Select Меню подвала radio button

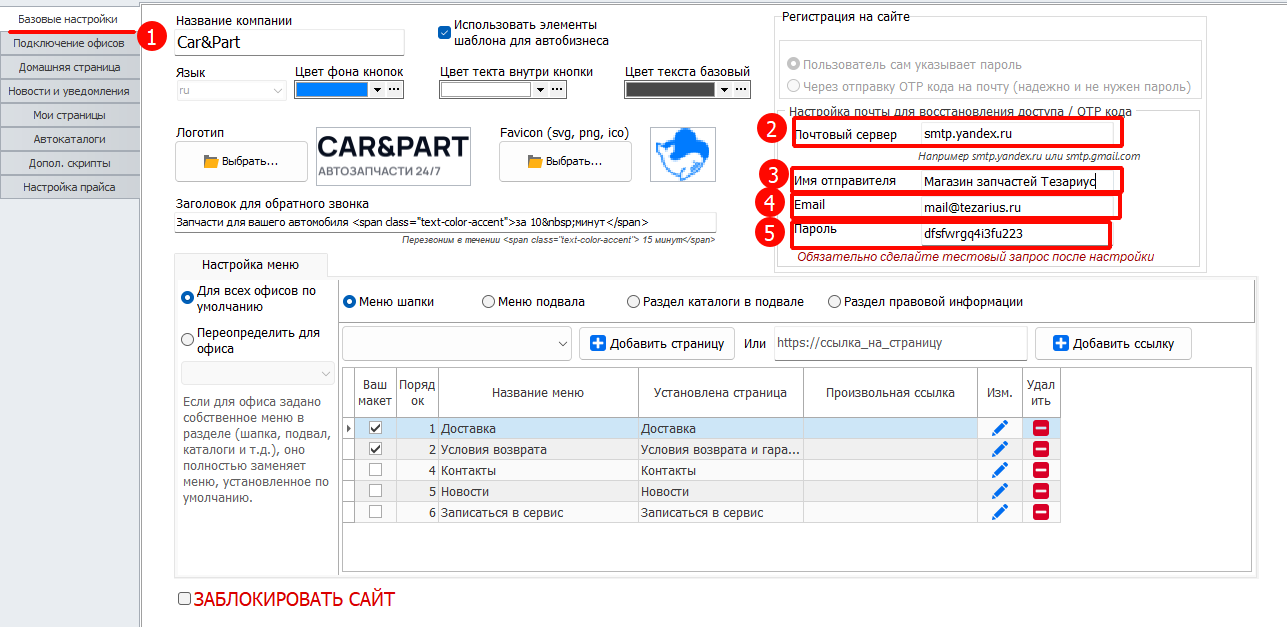coord(488,302)
